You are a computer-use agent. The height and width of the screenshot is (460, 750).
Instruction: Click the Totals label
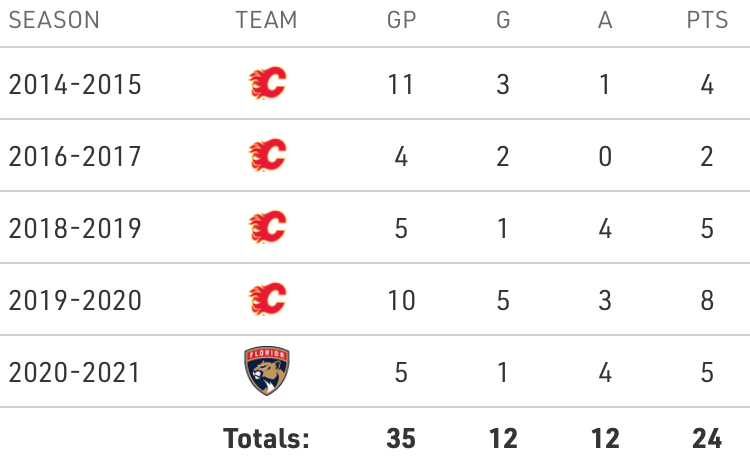tap(267, 438)
